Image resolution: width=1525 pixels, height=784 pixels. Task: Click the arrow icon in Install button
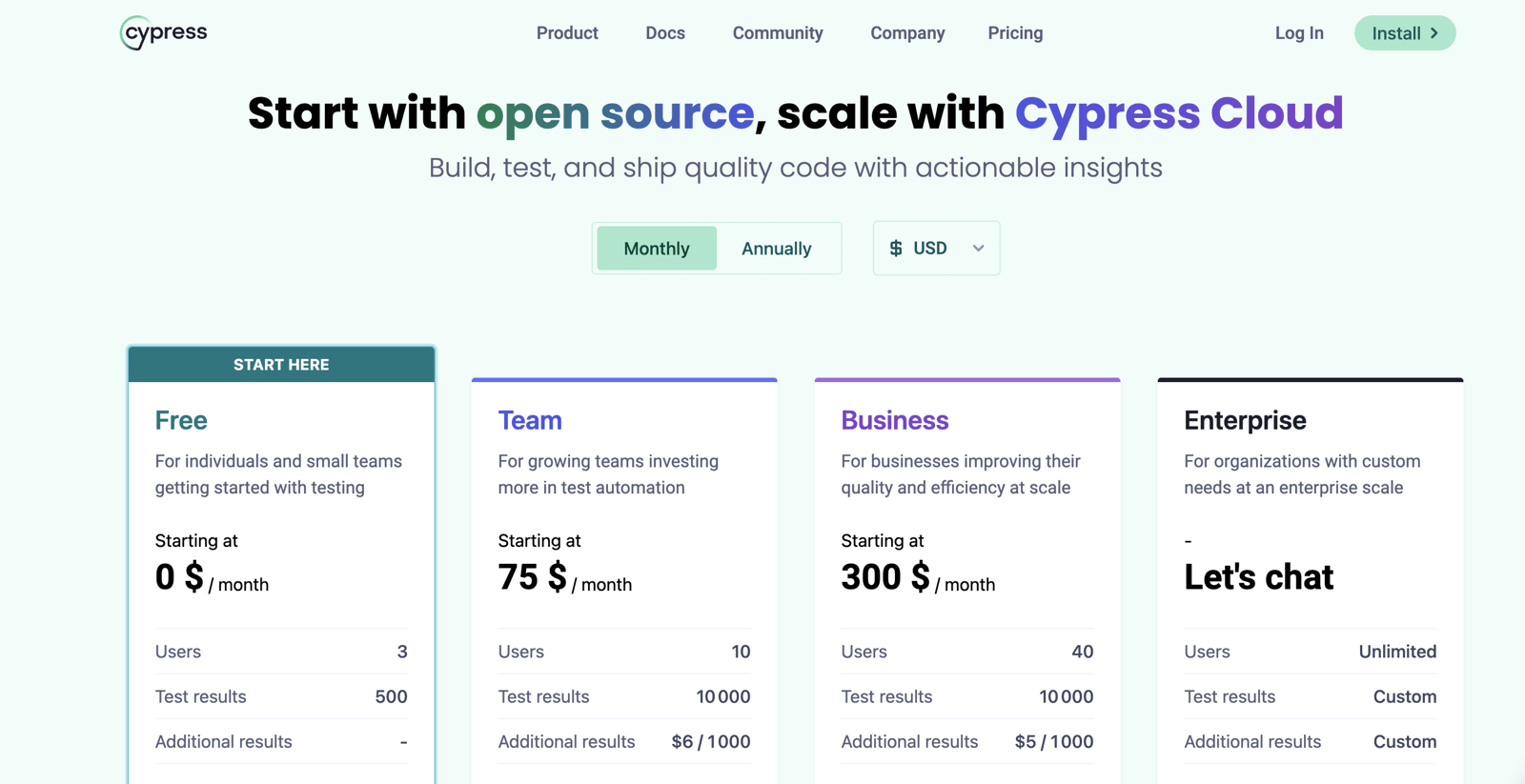pos(1434,33)
